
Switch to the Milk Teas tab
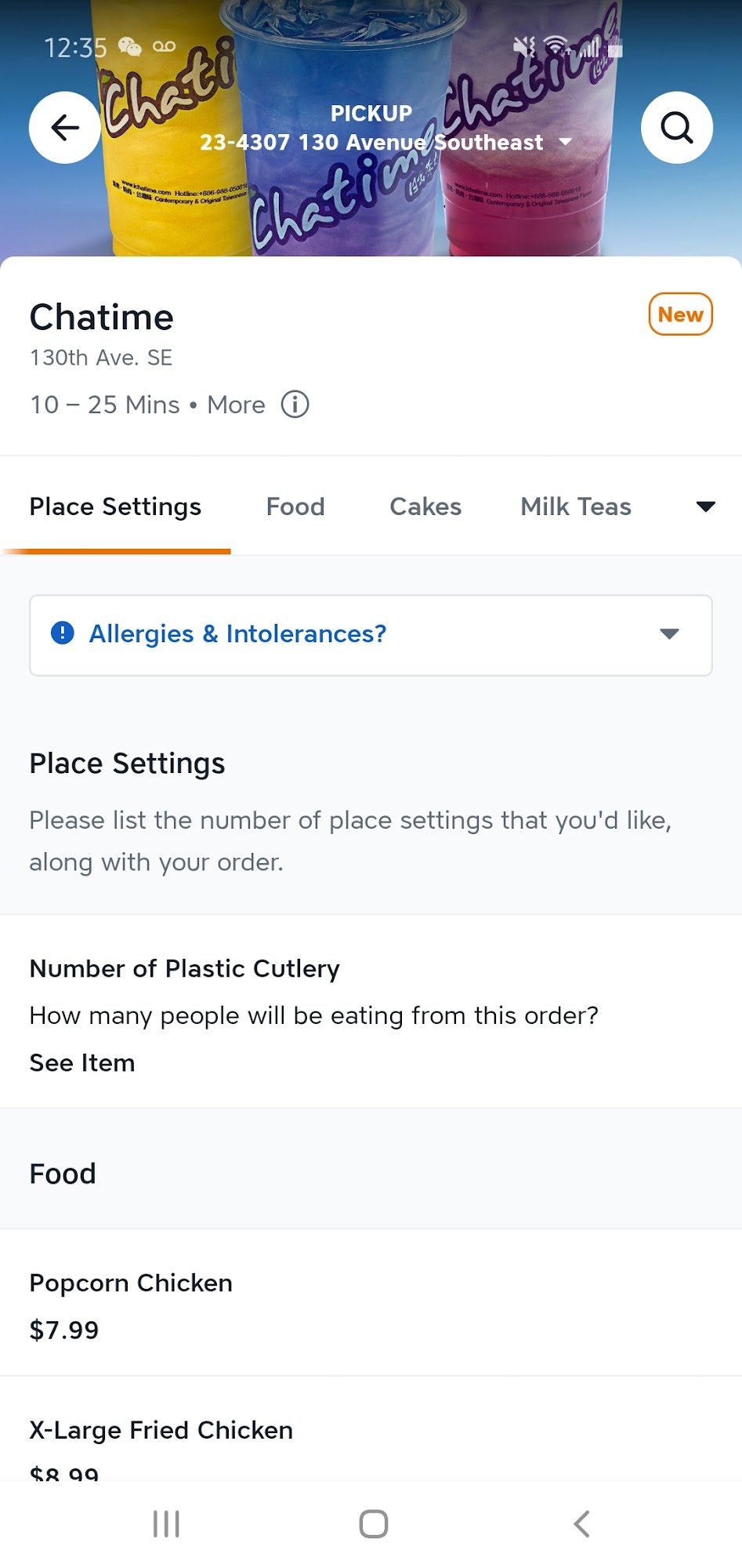tap(576, 506)
